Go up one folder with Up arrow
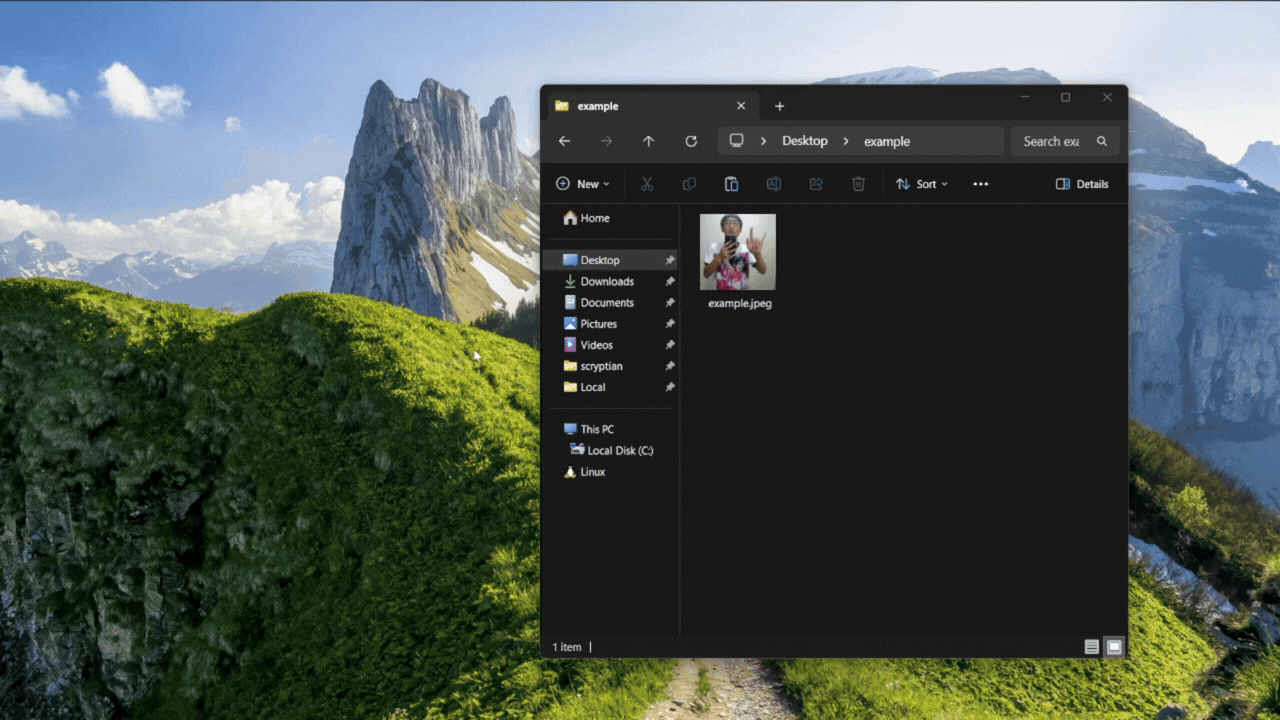1280x720 pixels. tap(648, 141)
